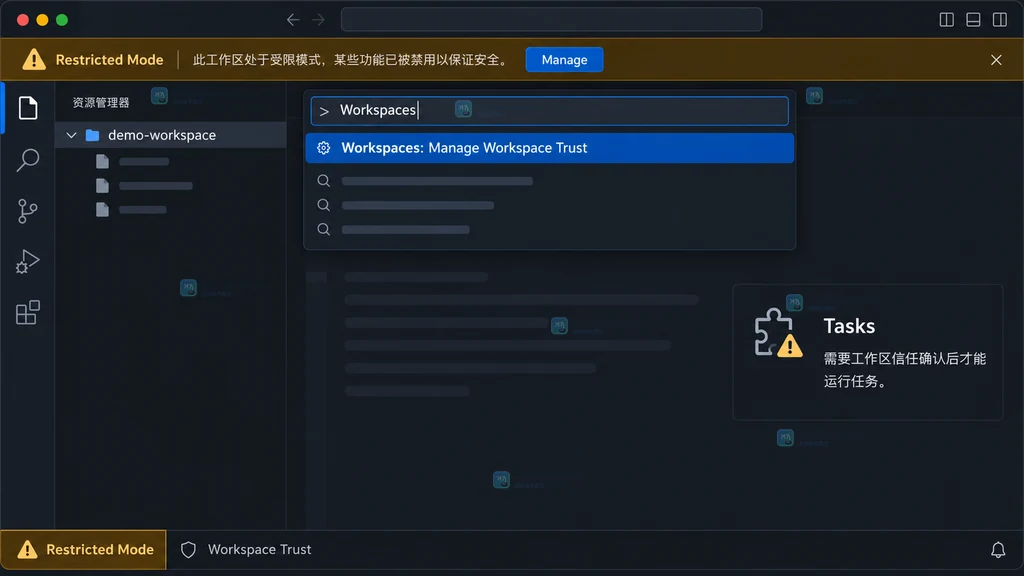Click the Restricted Mode status bar item

click(x=84, y=549)
